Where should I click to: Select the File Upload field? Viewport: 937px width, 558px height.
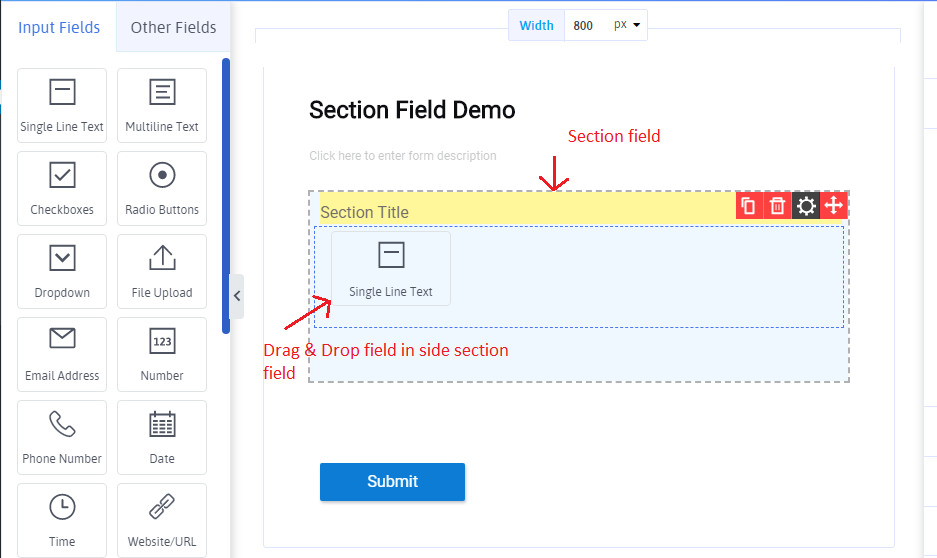pyautogui.click(x=162, y=271)
